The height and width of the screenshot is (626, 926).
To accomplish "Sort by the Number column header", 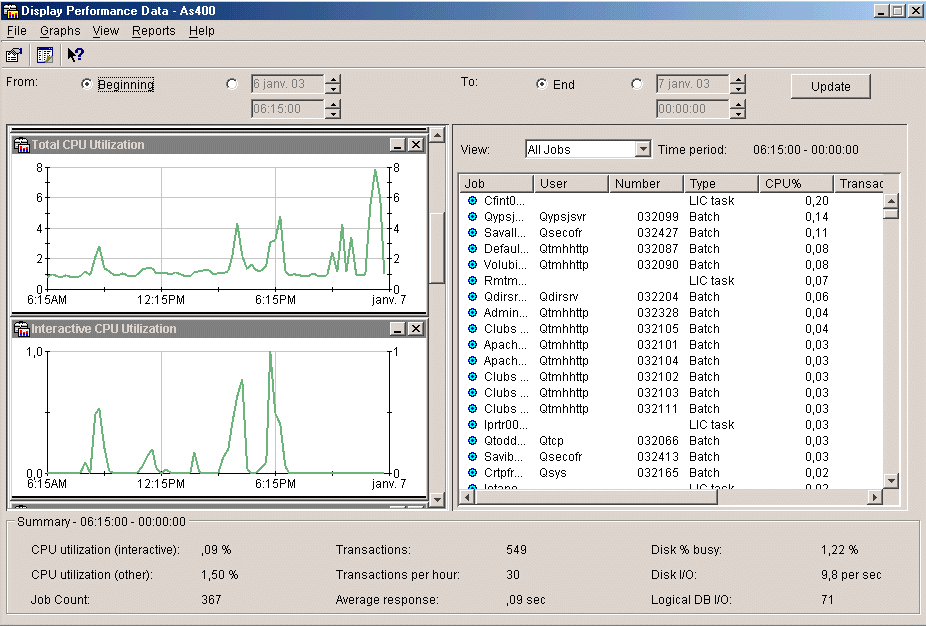I will 646,184.
